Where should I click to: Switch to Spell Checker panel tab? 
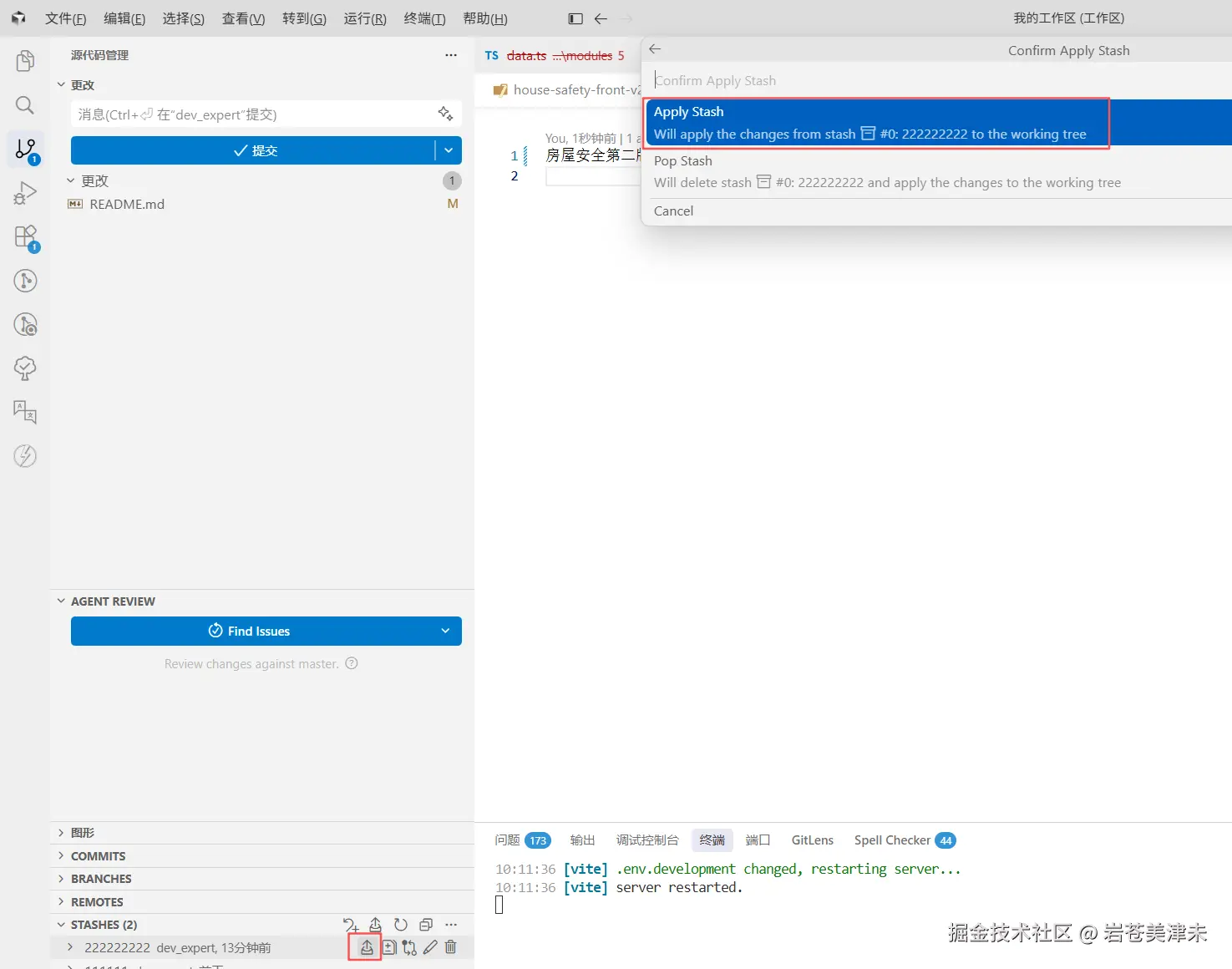point(905,840)
